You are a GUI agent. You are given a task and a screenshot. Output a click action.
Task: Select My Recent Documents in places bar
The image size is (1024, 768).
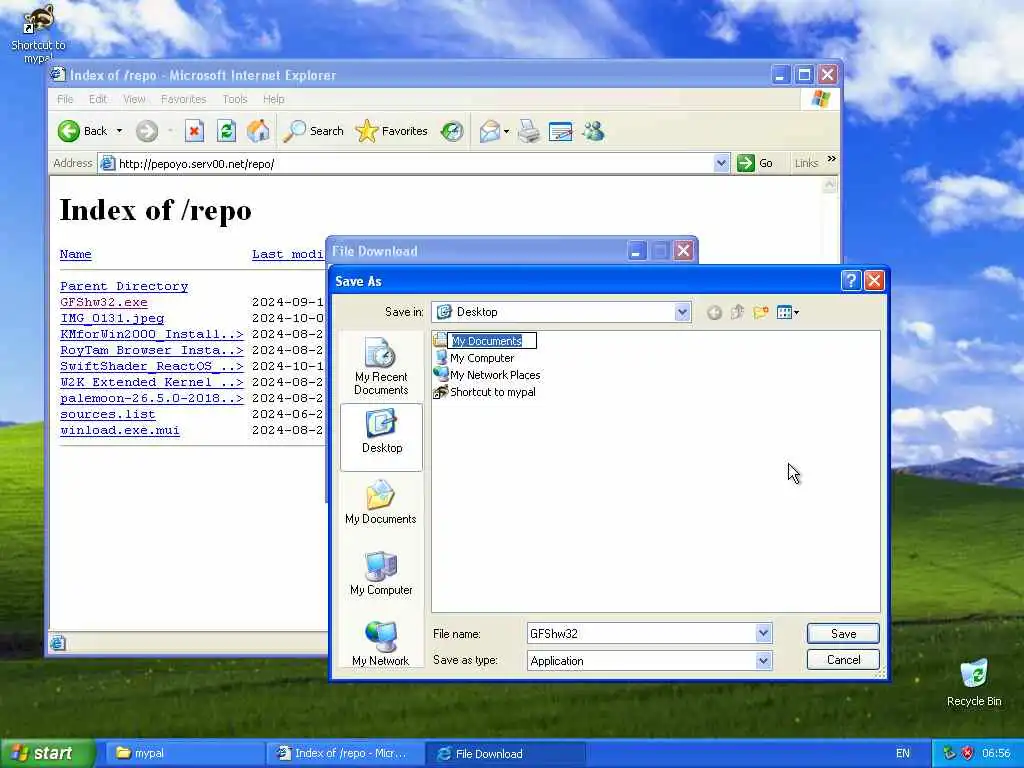click(381, 367)
